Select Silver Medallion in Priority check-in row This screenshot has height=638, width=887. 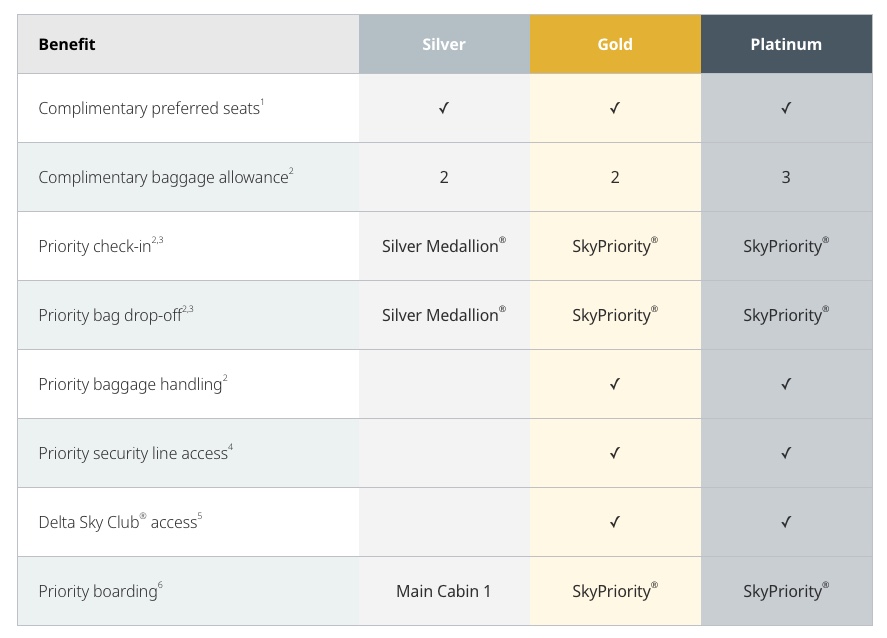443,246
